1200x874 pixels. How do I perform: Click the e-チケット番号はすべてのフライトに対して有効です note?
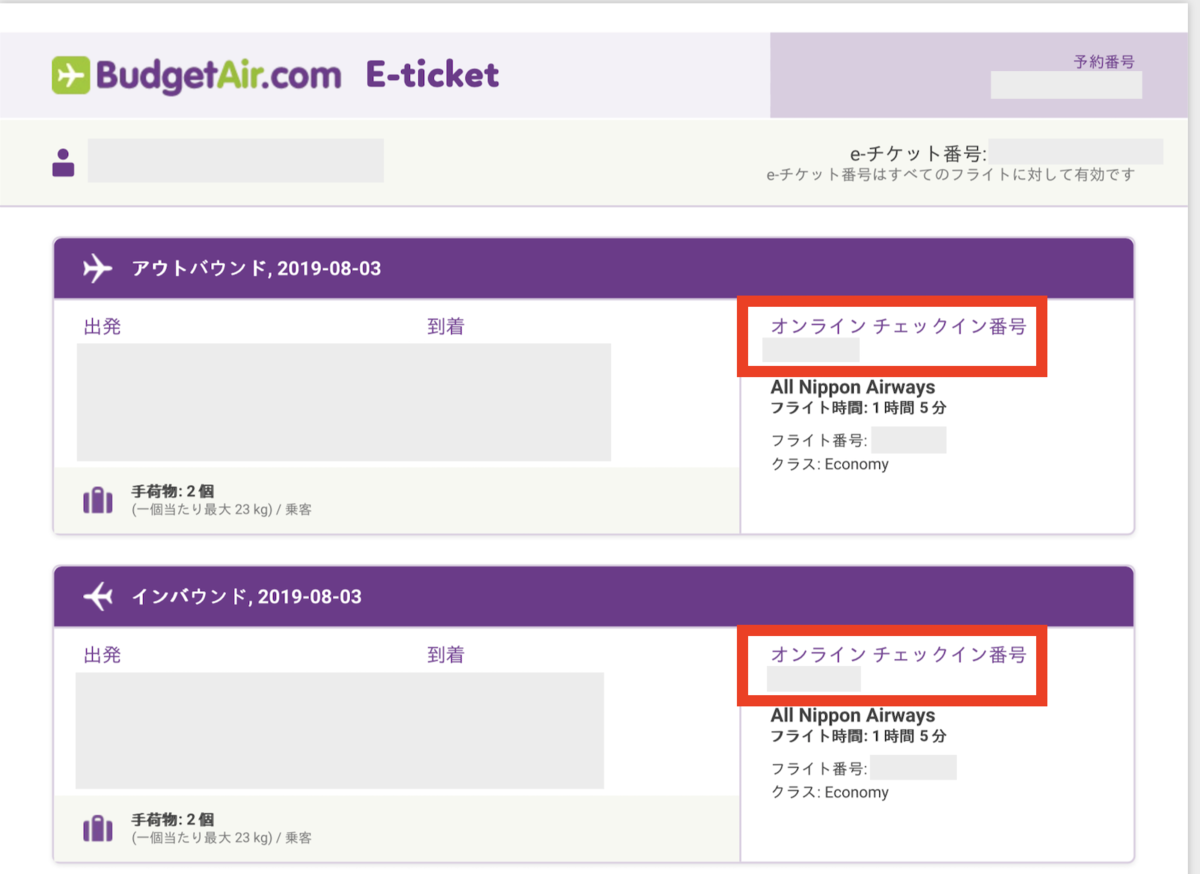950,175
